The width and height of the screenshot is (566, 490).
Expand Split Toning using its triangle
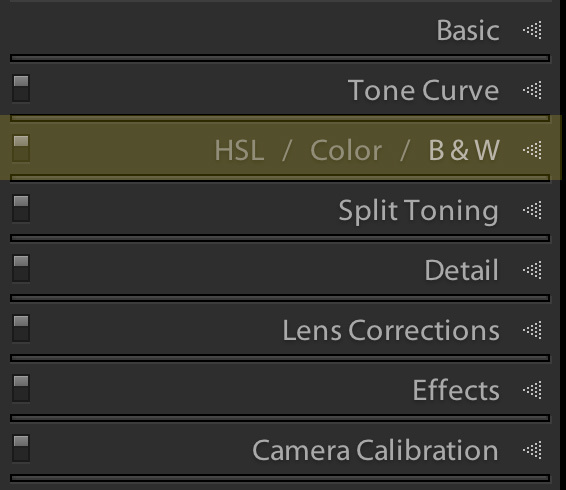coord(532,210)
